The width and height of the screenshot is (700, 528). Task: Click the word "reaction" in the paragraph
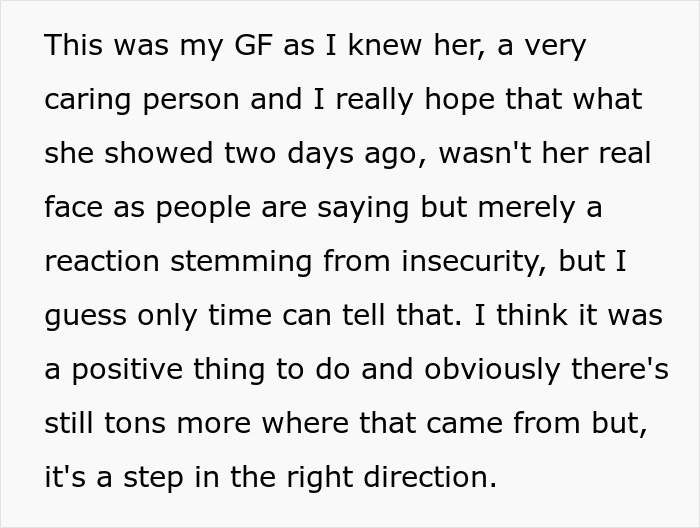click(x=103, y=262)
